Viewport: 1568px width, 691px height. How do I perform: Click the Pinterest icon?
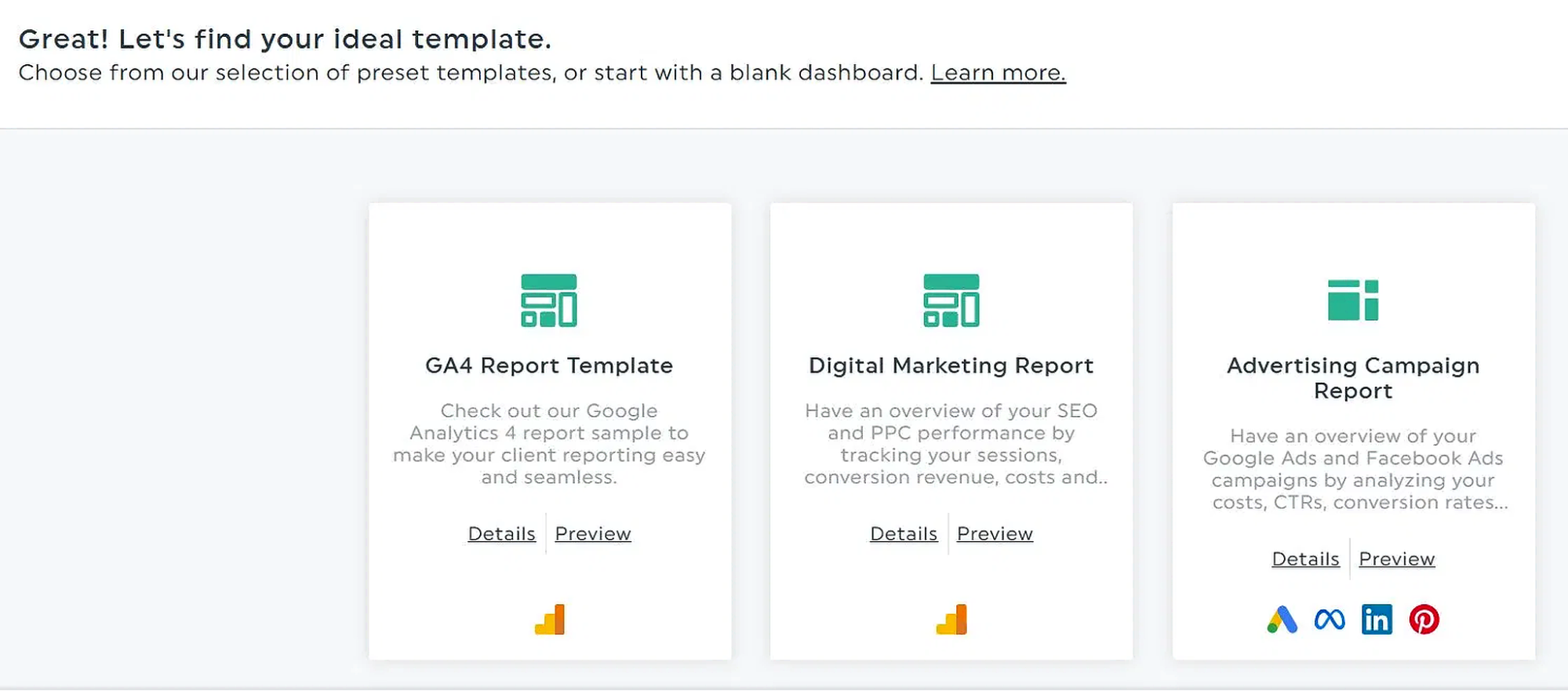1424,620
